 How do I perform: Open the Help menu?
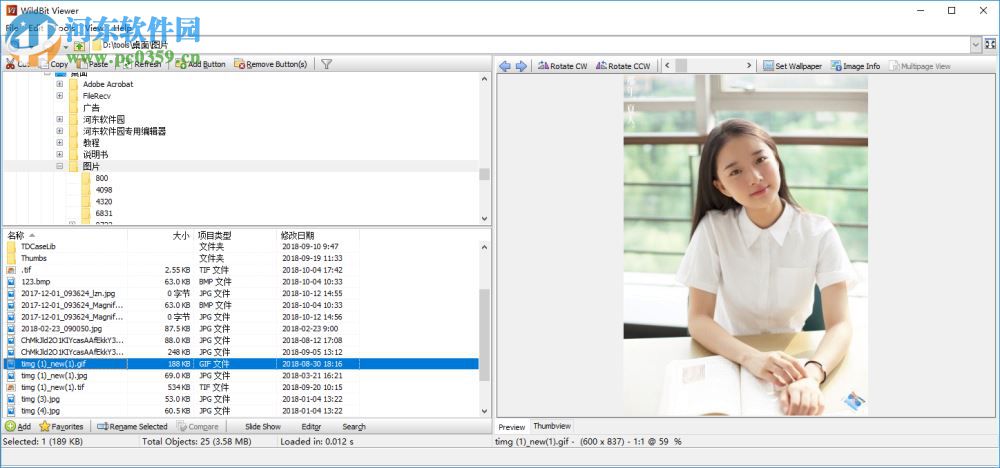click(122, 28)
